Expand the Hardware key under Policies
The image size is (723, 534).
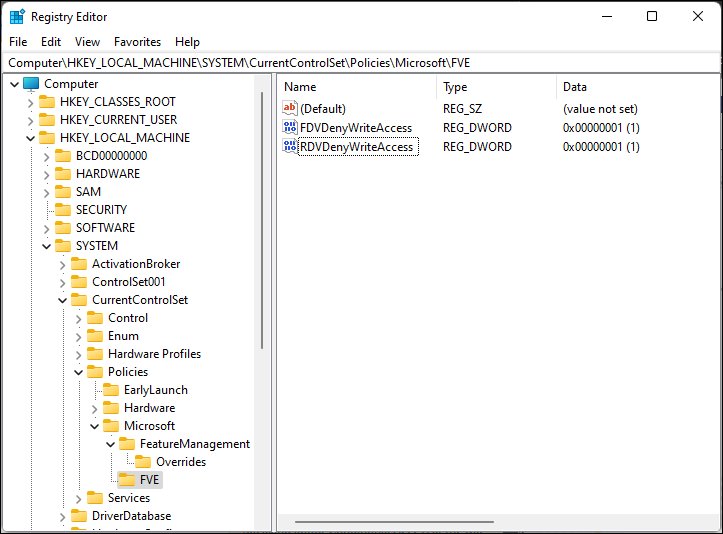(95, 409)
